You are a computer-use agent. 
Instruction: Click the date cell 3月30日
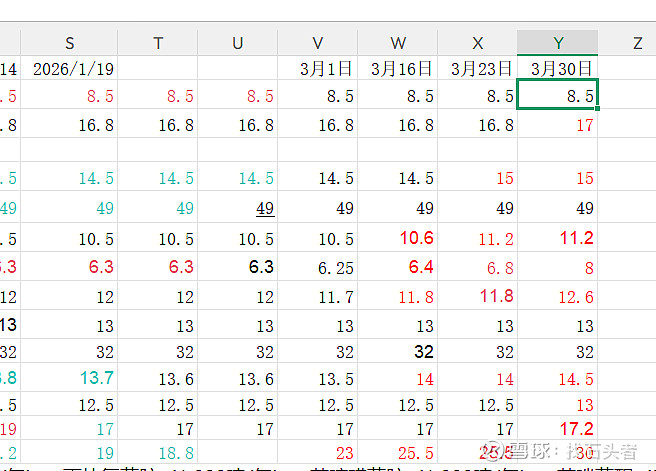coord(557,68)
